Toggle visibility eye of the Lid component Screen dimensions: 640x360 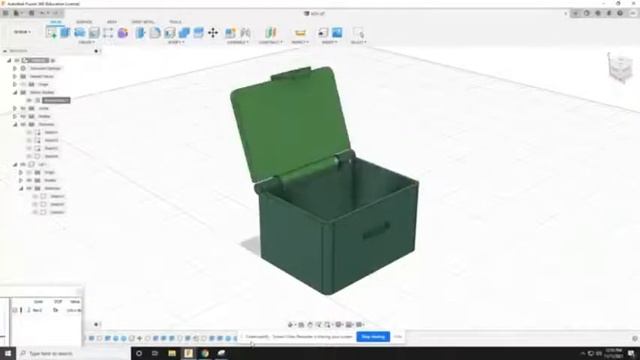[x=23, y=164]
